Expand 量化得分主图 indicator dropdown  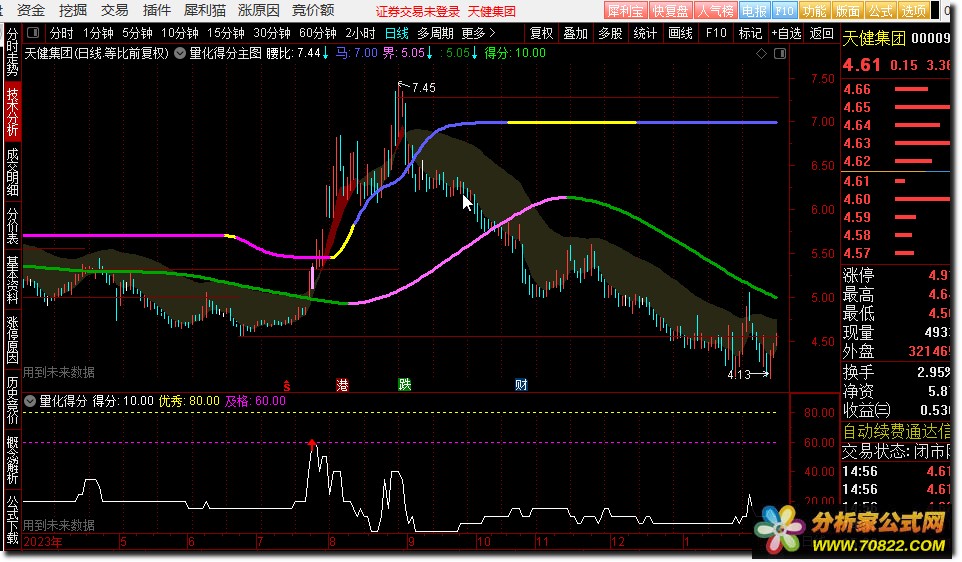[180, 53]
